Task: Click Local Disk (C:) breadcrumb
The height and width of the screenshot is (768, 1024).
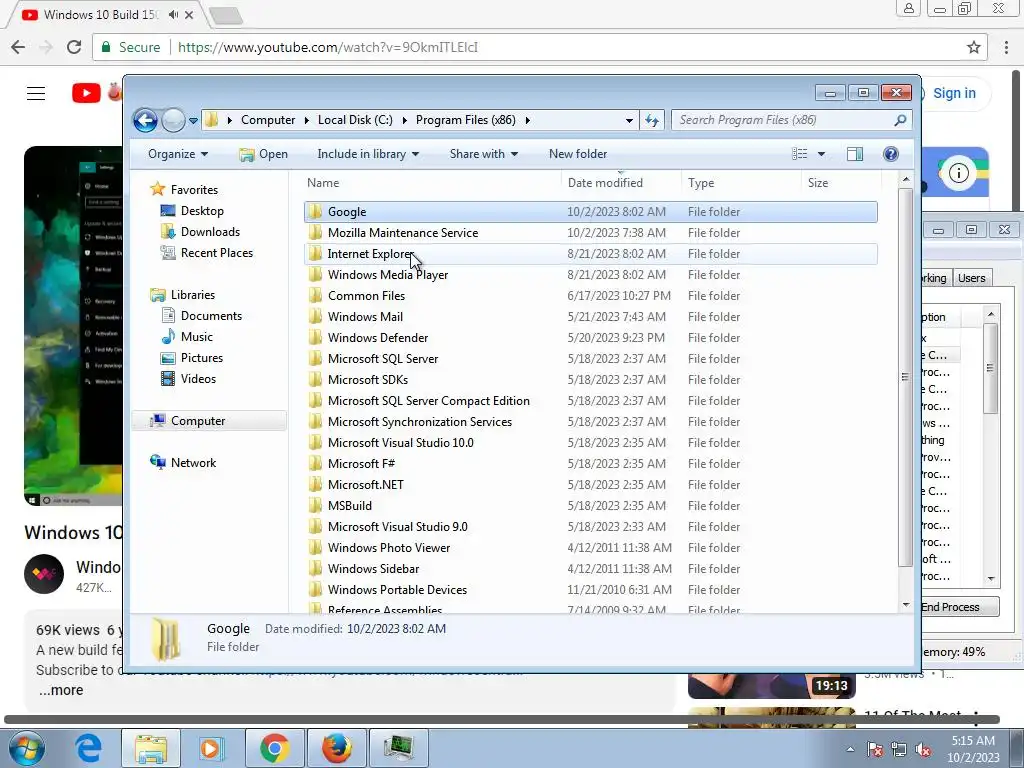Action: (355, 120)
